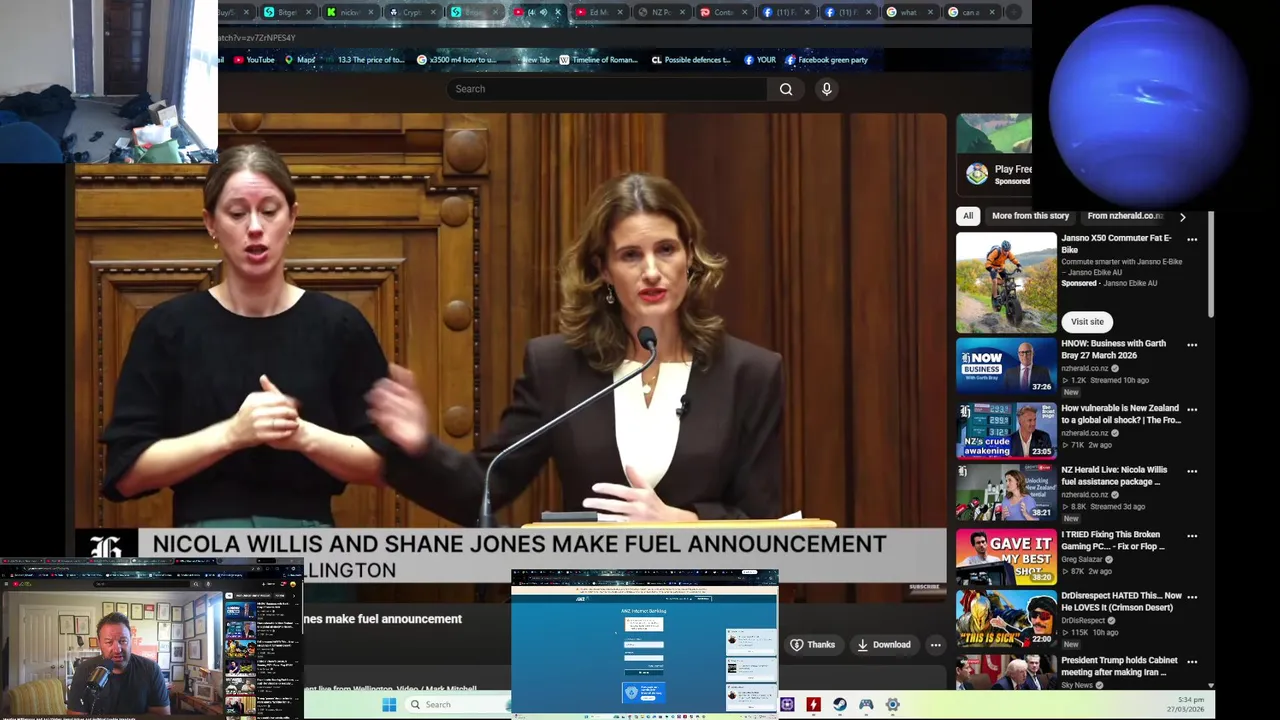Close the Google 'can a' tab
This screenshot has height=720, width=1280.
point(992,12)
